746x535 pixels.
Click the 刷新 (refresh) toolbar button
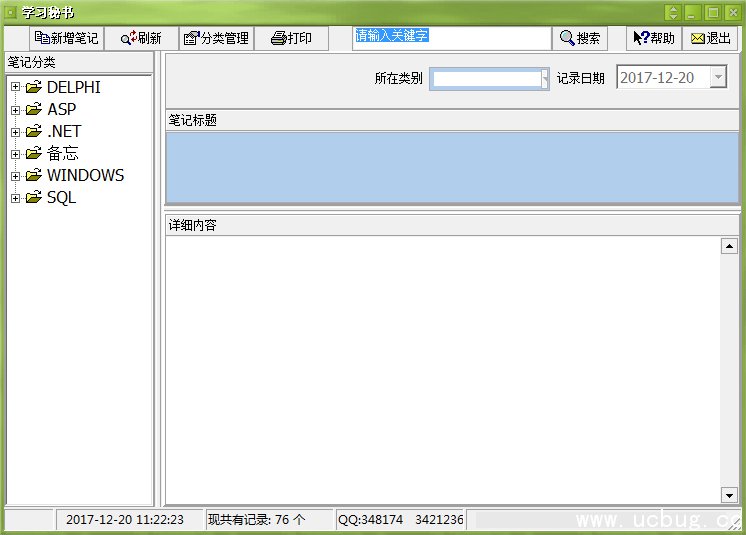click(141, 38)
